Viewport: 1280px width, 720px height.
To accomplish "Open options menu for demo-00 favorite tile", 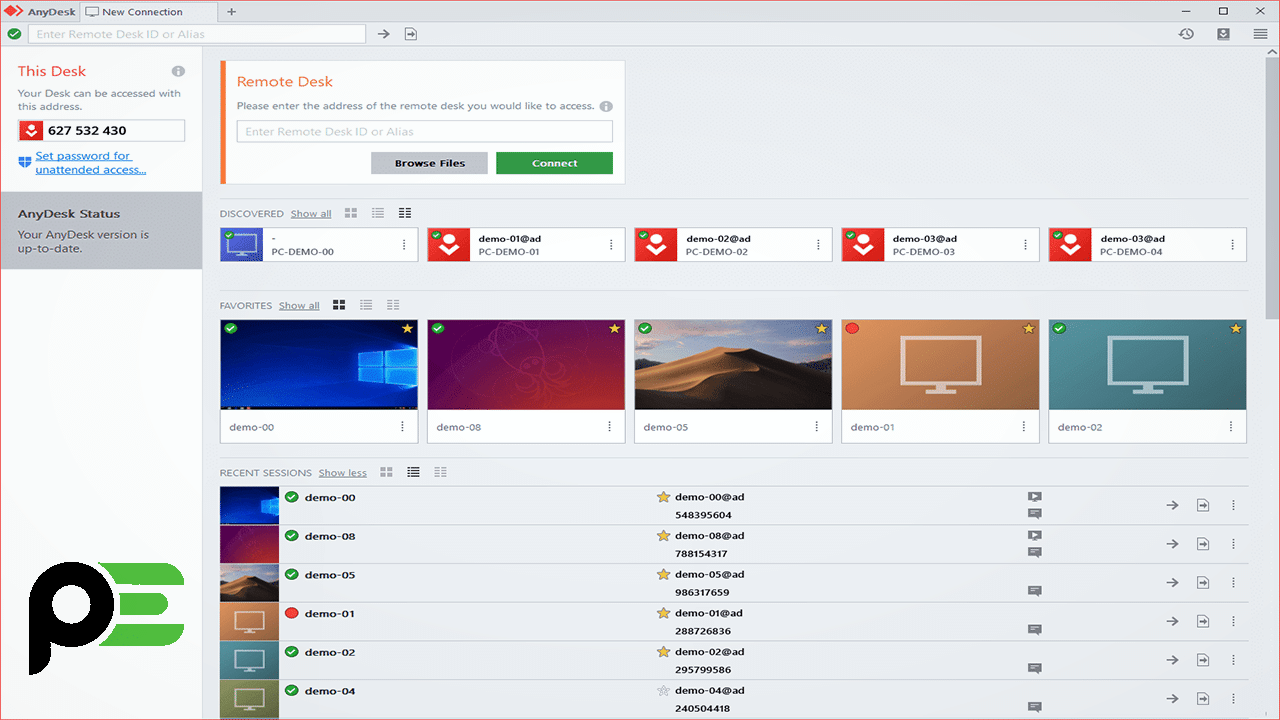I will tap(403, 427).
